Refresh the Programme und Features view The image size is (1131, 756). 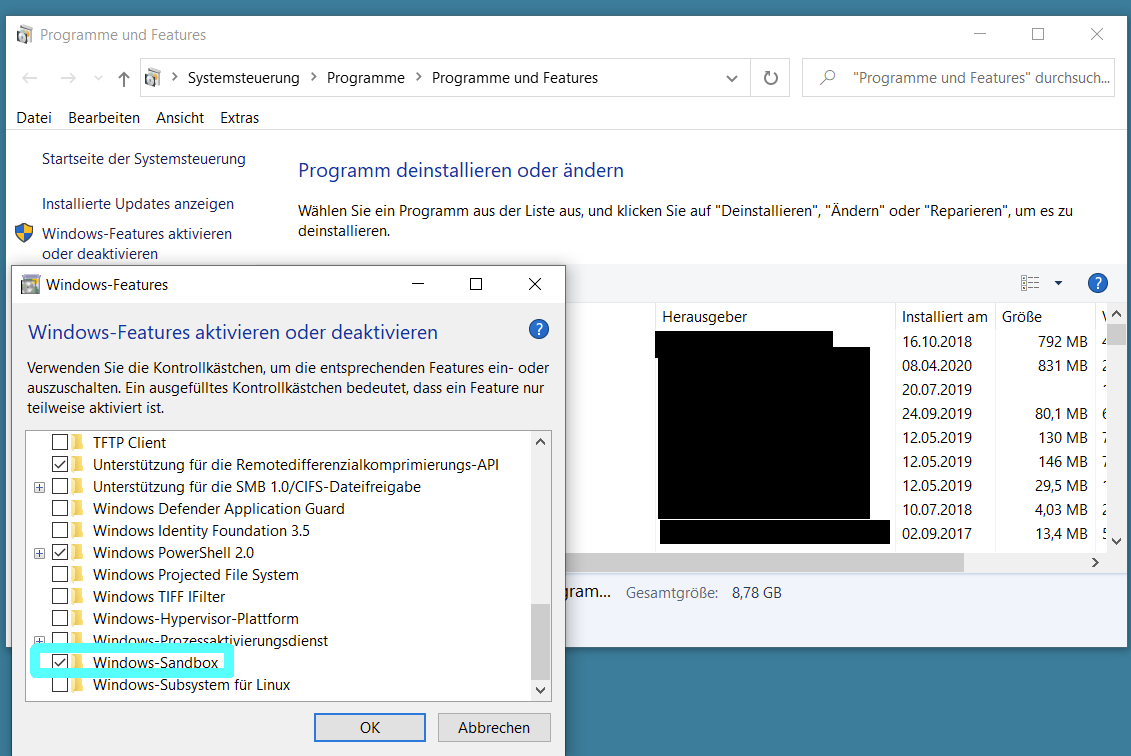point(770,78)
